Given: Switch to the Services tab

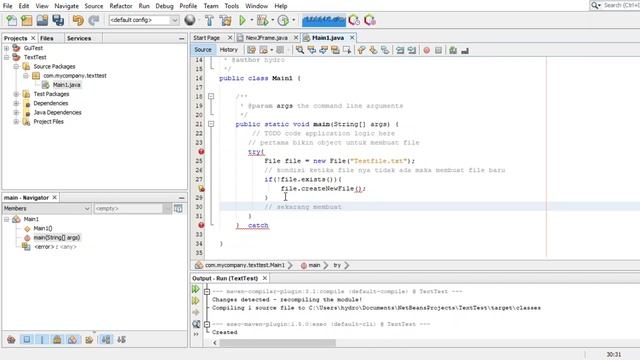Looking at the screenshot, I should [x=79, y=38].
